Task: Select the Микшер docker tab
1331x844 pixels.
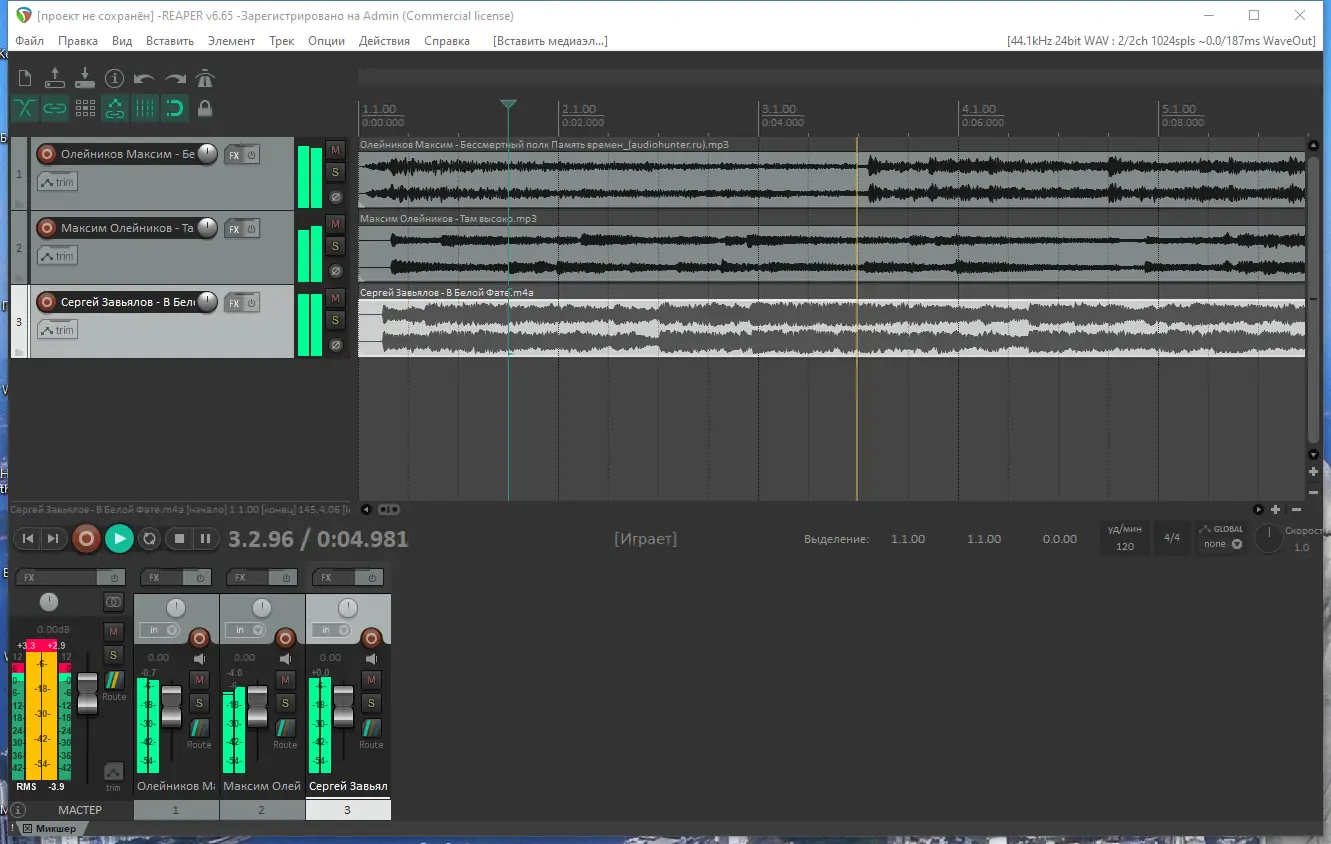Action: tap(50, 829)
